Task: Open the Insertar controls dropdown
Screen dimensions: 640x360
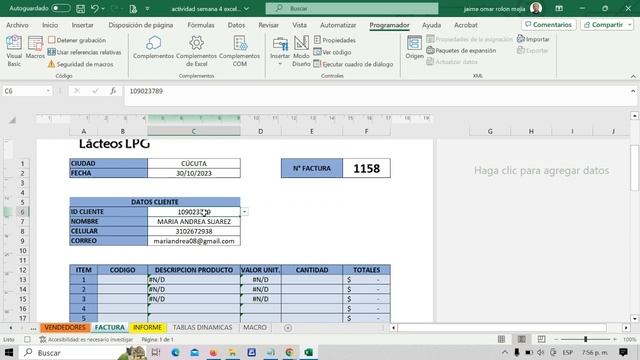Action: pyautogui.click(x=280, y=51)
